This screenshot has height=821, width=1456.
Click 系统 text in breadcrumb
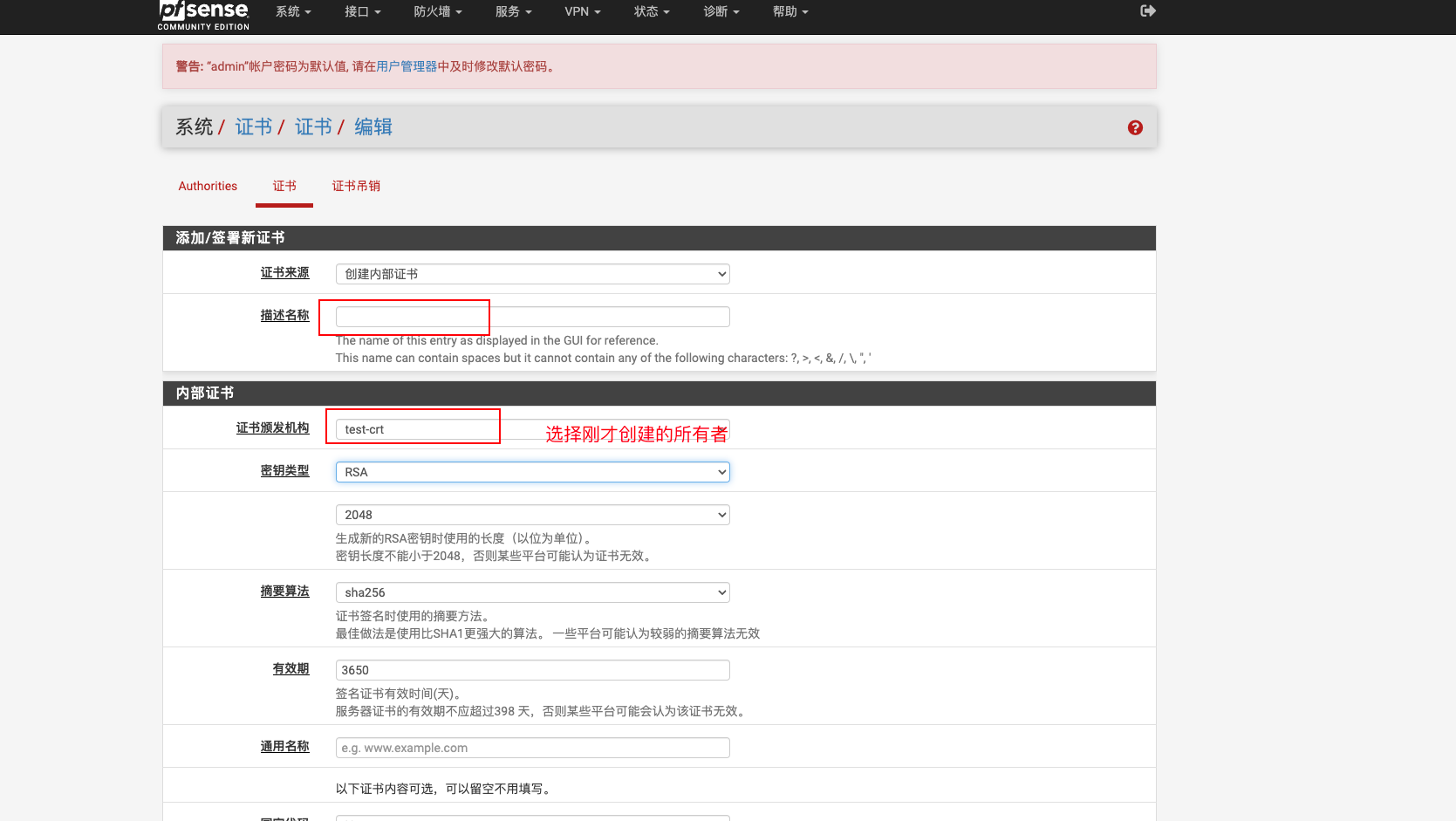(194, 127)
